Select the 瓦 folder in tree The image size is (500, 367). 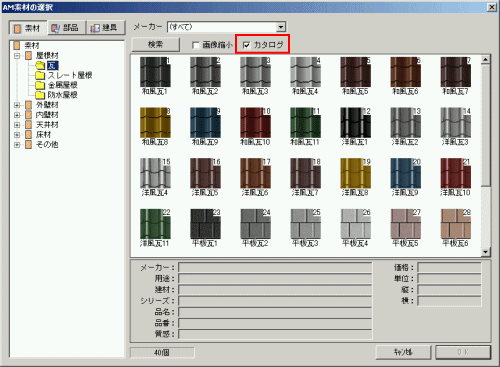[53, 65]
